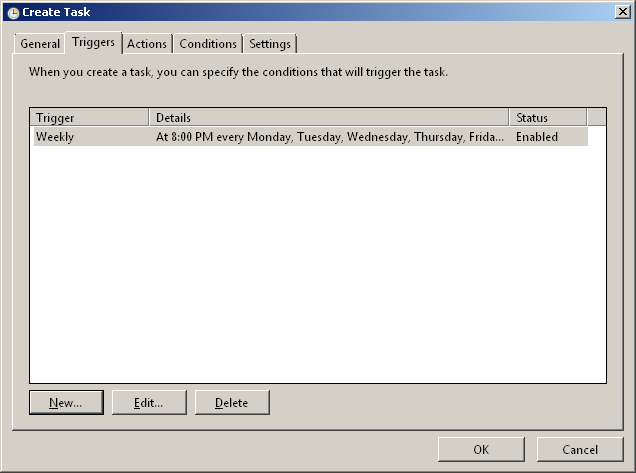
Task: Click the Details column header
Action: (x=328, y=118)
